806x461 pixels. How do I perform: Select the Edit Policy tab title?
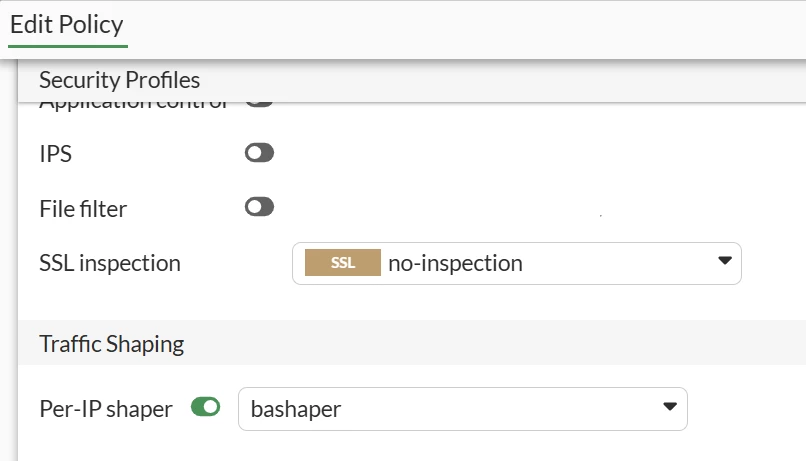click(67, 25)
